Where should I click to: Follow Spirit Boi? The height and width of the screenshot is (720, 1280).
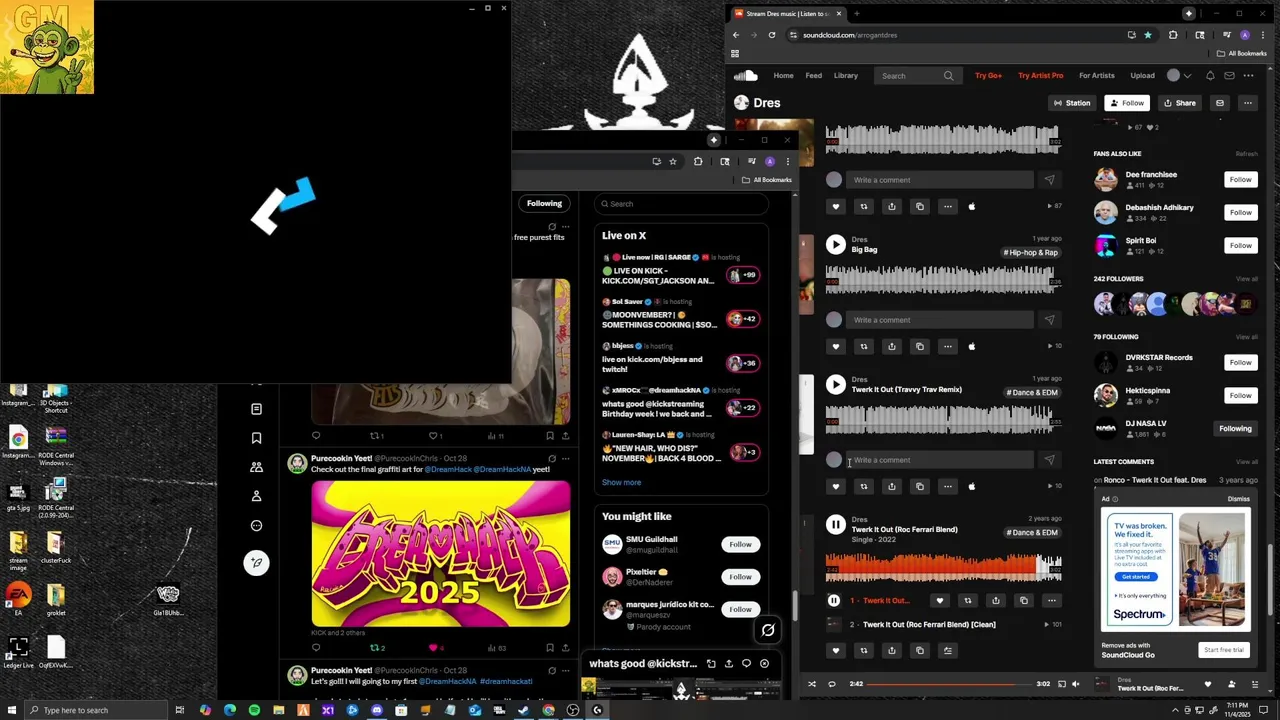tap(1240, 245)
